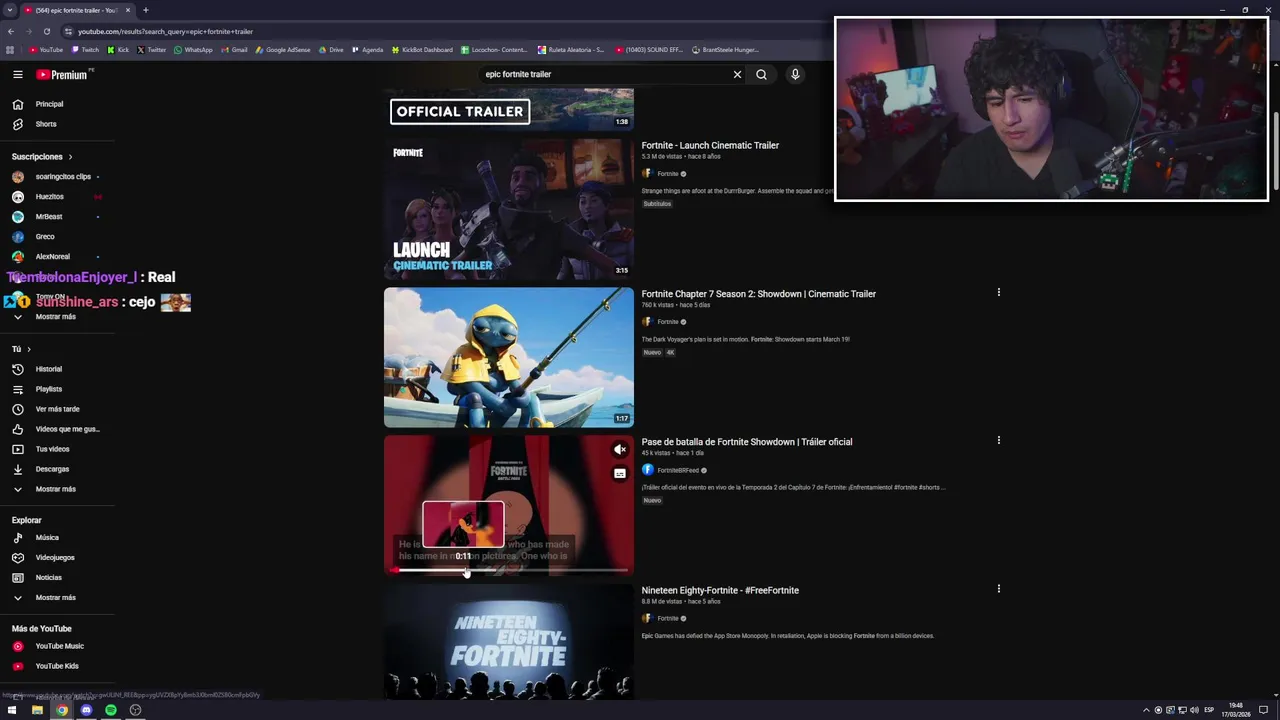Viewport: 1280px width, 720px height.
Task: Open the Gmail bookmark
Action: (x=234, y=50)
